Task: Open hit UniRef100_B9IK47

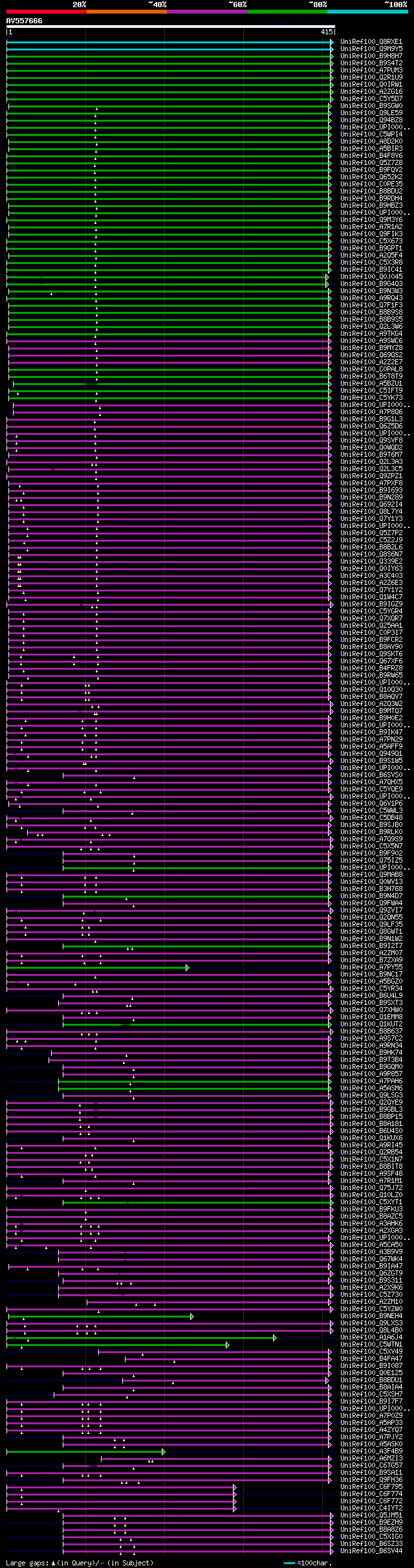Action: point(371,732)
